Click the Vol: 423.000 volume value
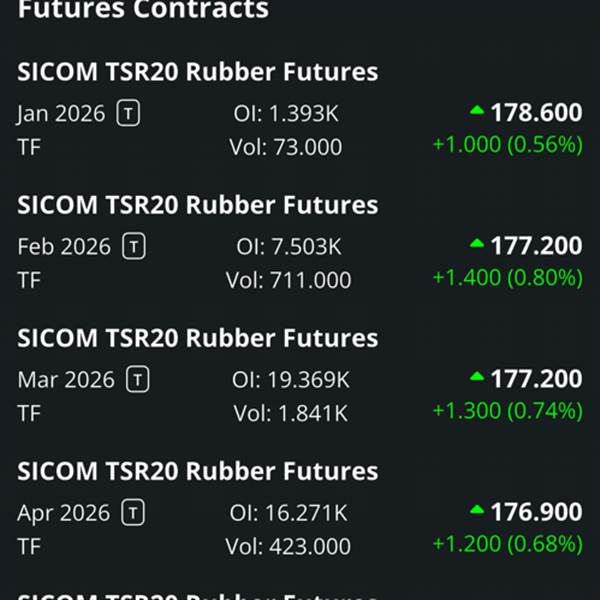600x600 pixels. [288, 547]
